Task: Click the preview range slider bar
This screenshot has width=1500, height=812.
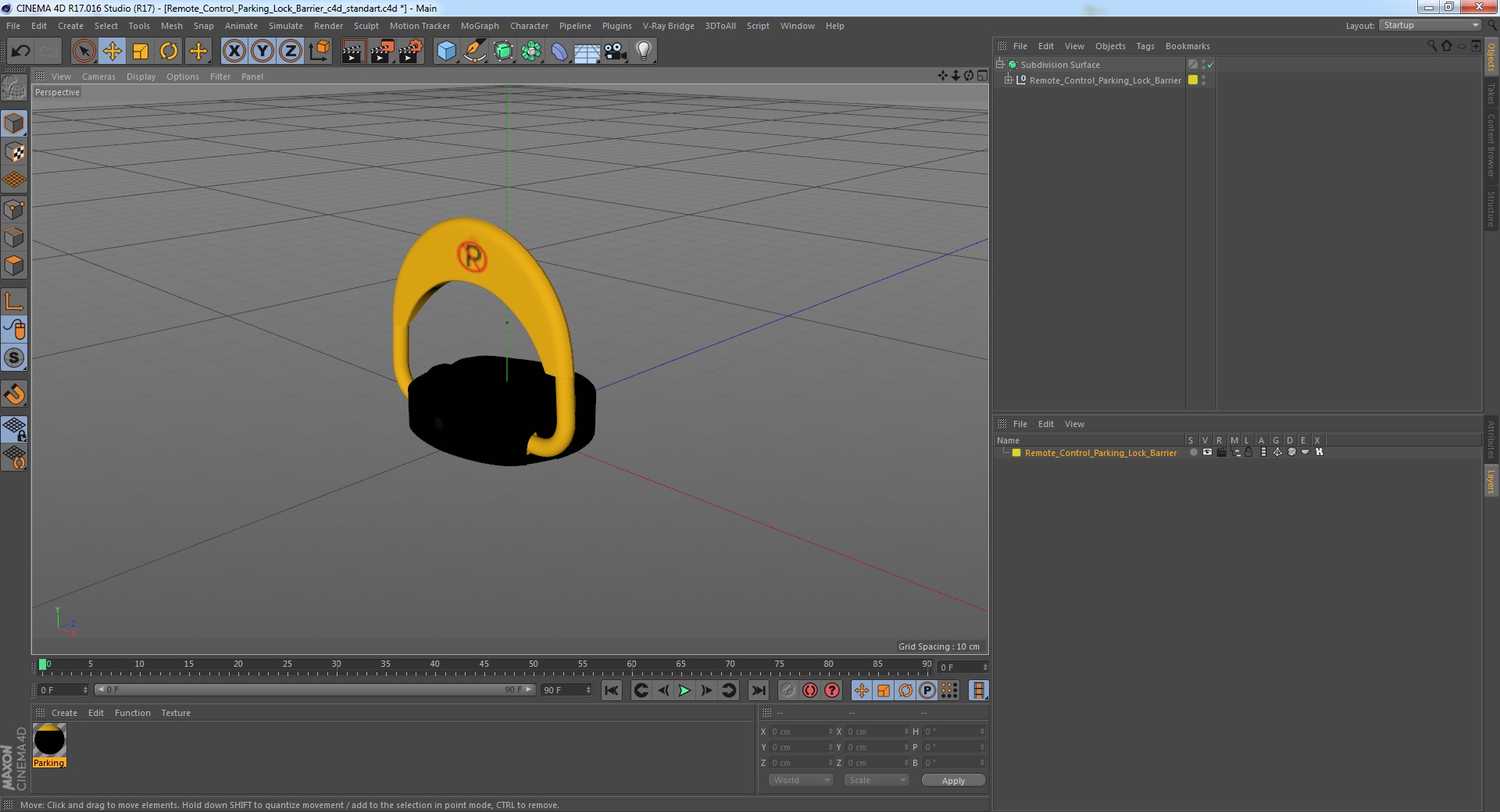Action: pyautogui.click(x=315, y=689)
